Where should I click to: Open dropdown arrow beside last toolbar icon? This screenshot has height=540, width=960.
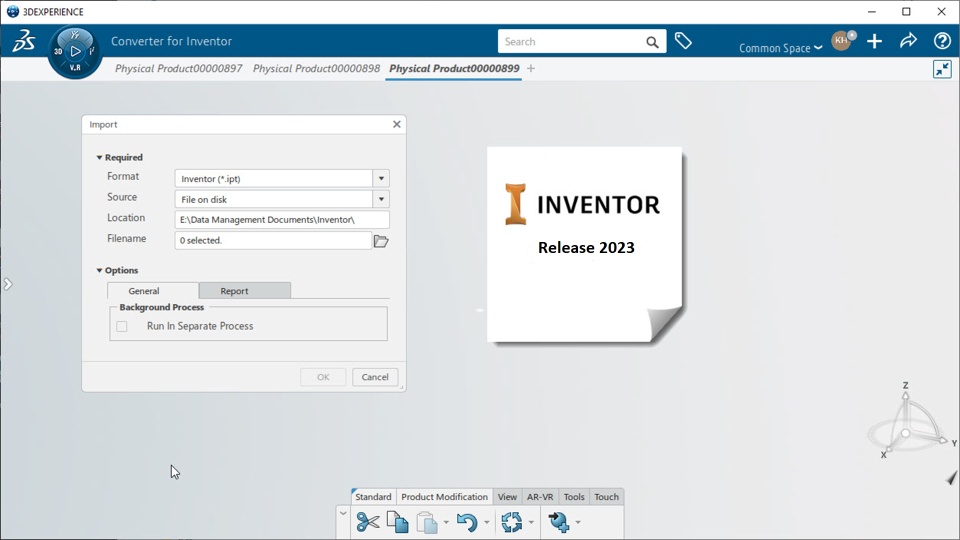click(x=578, y=522)
